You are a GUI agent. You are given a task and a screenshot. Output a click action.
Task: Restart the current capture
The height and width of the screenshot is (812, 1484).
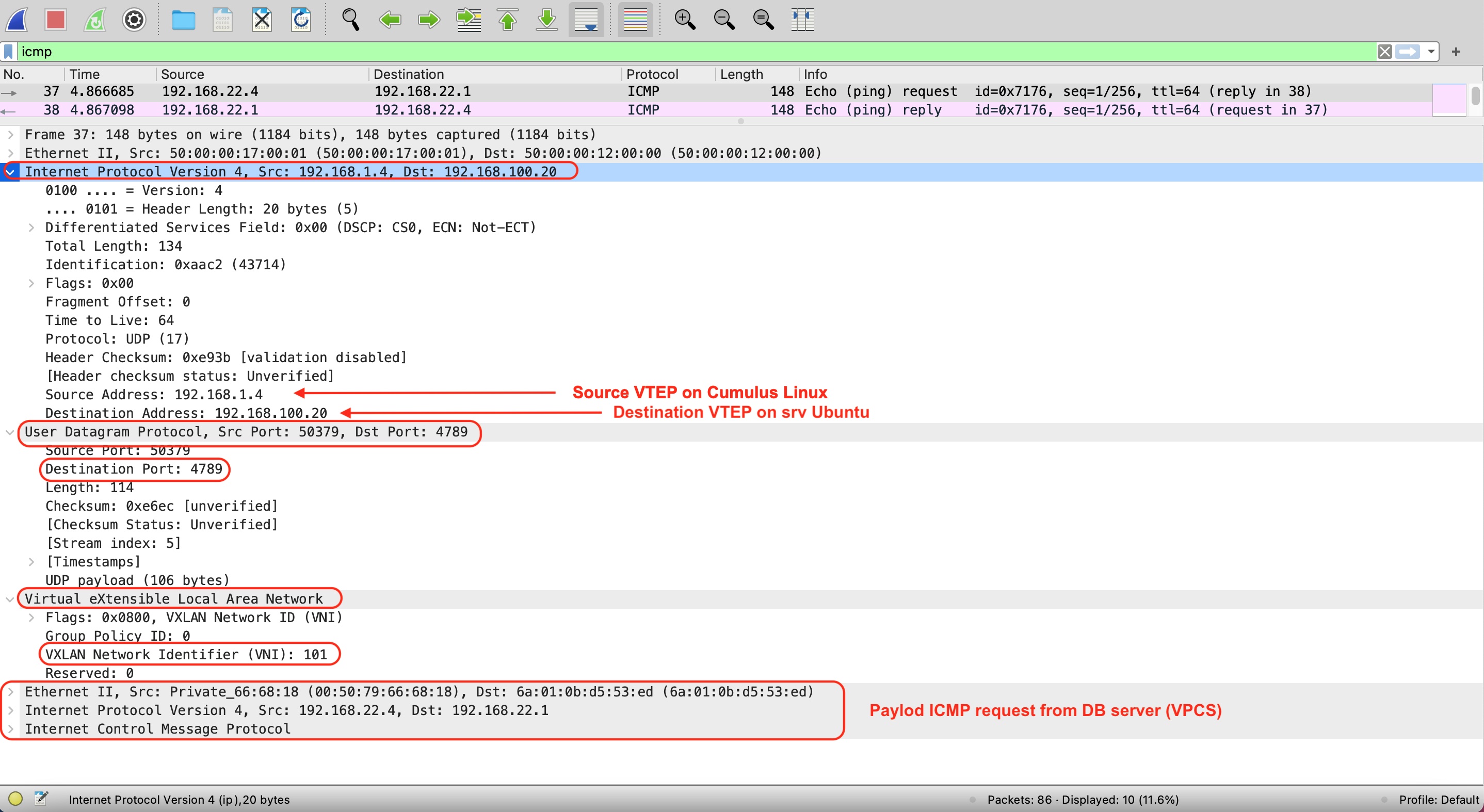pos(95,20)
